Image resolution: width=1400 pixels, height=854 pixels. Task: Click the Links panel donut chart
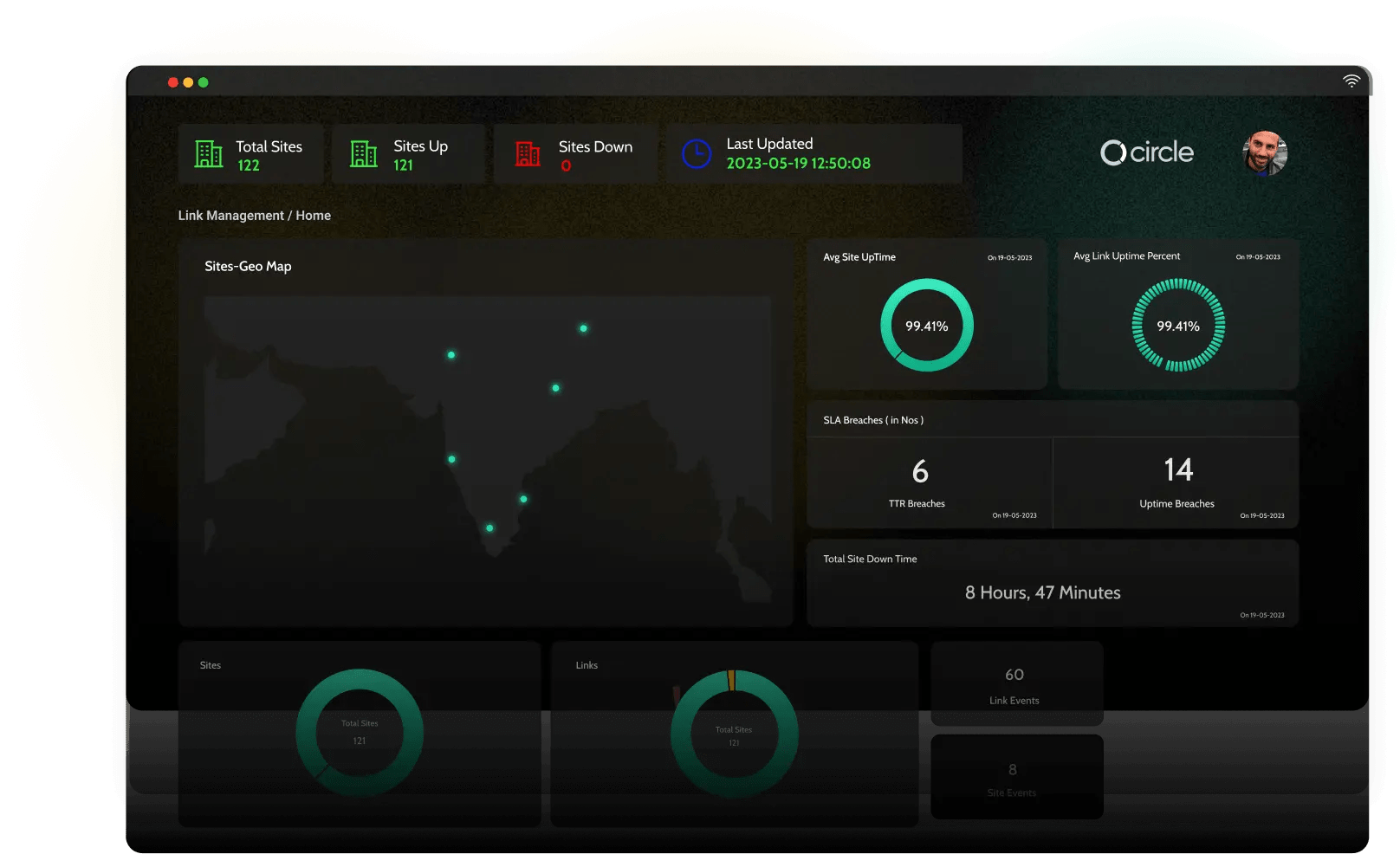[734, 734]
